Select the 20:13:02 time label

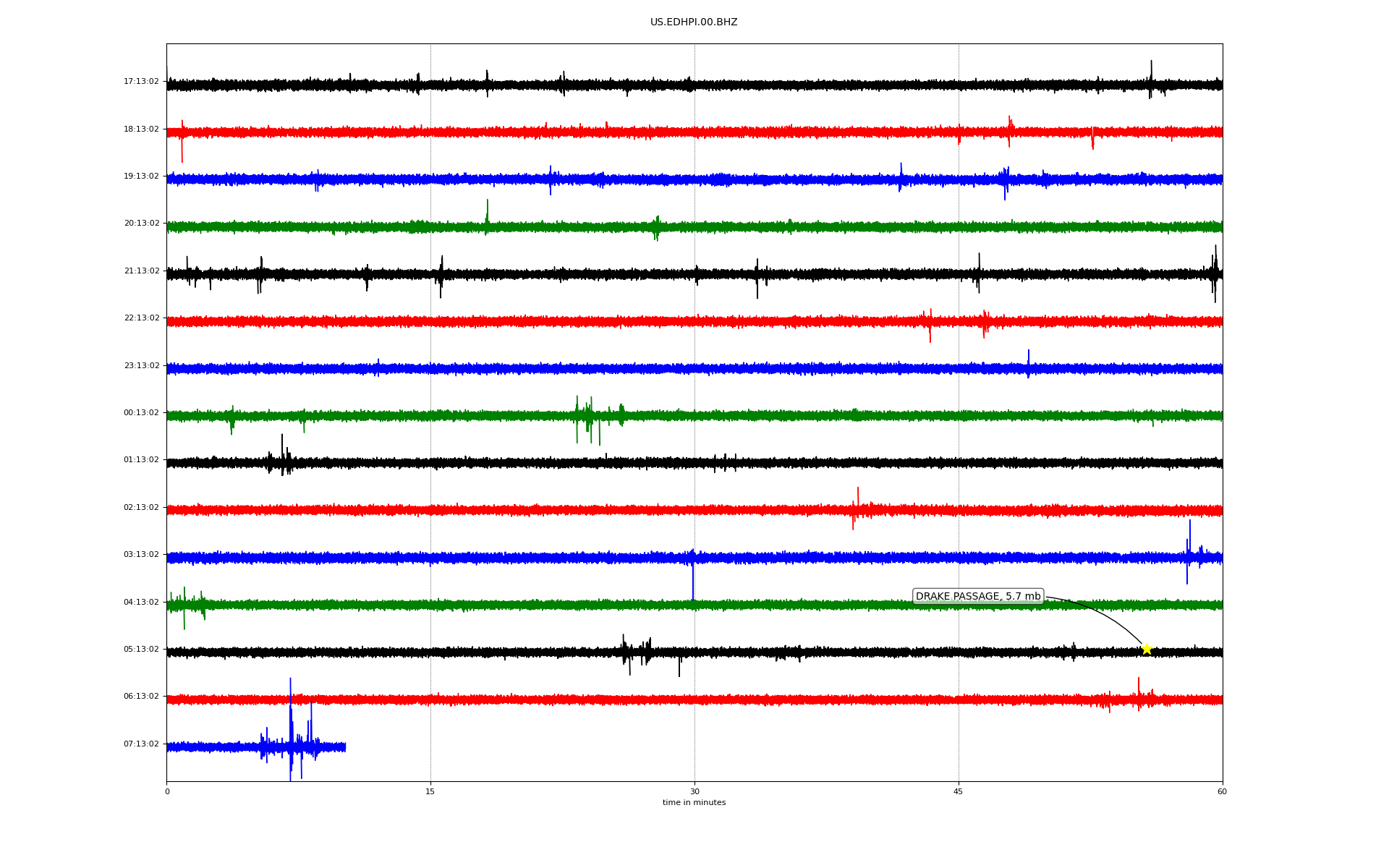(x=141, y=224)
